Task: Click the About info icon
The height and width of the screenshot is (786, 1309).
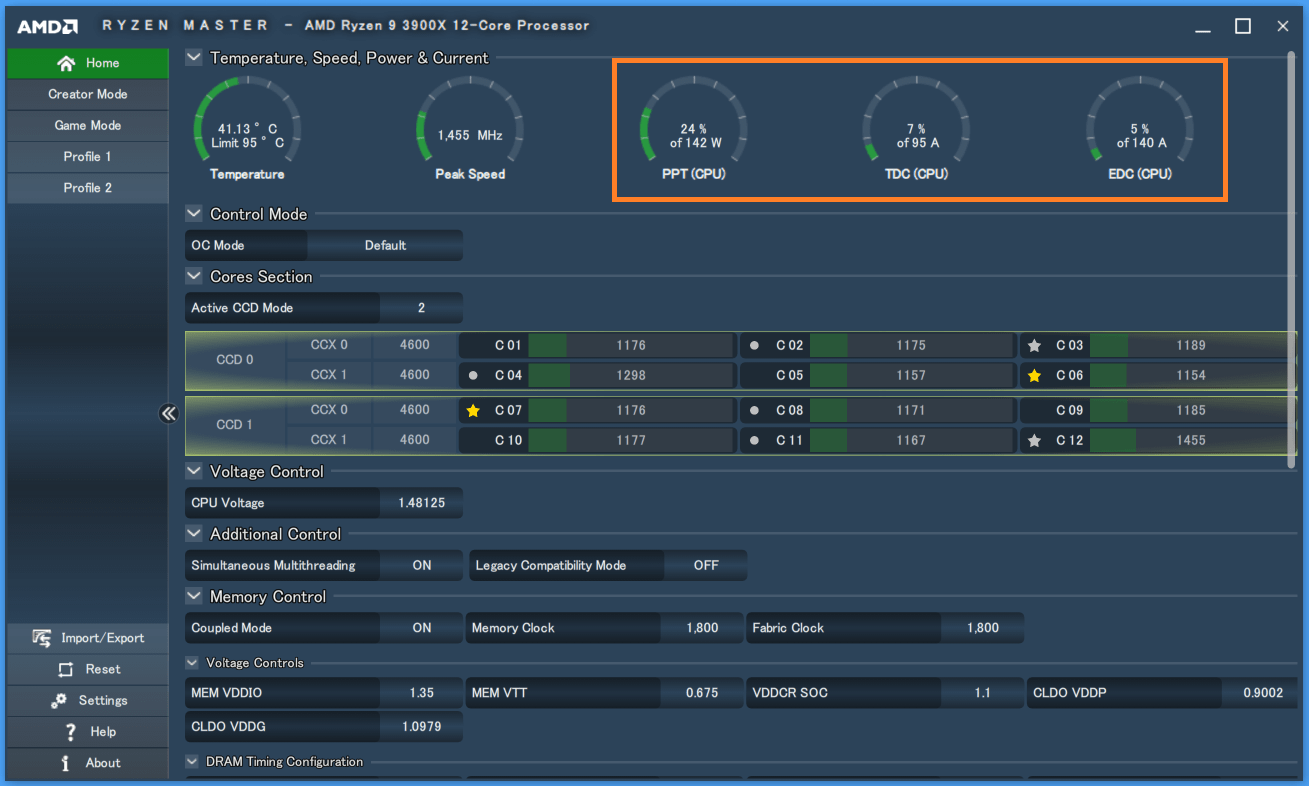Action: [x=66, y=762]
